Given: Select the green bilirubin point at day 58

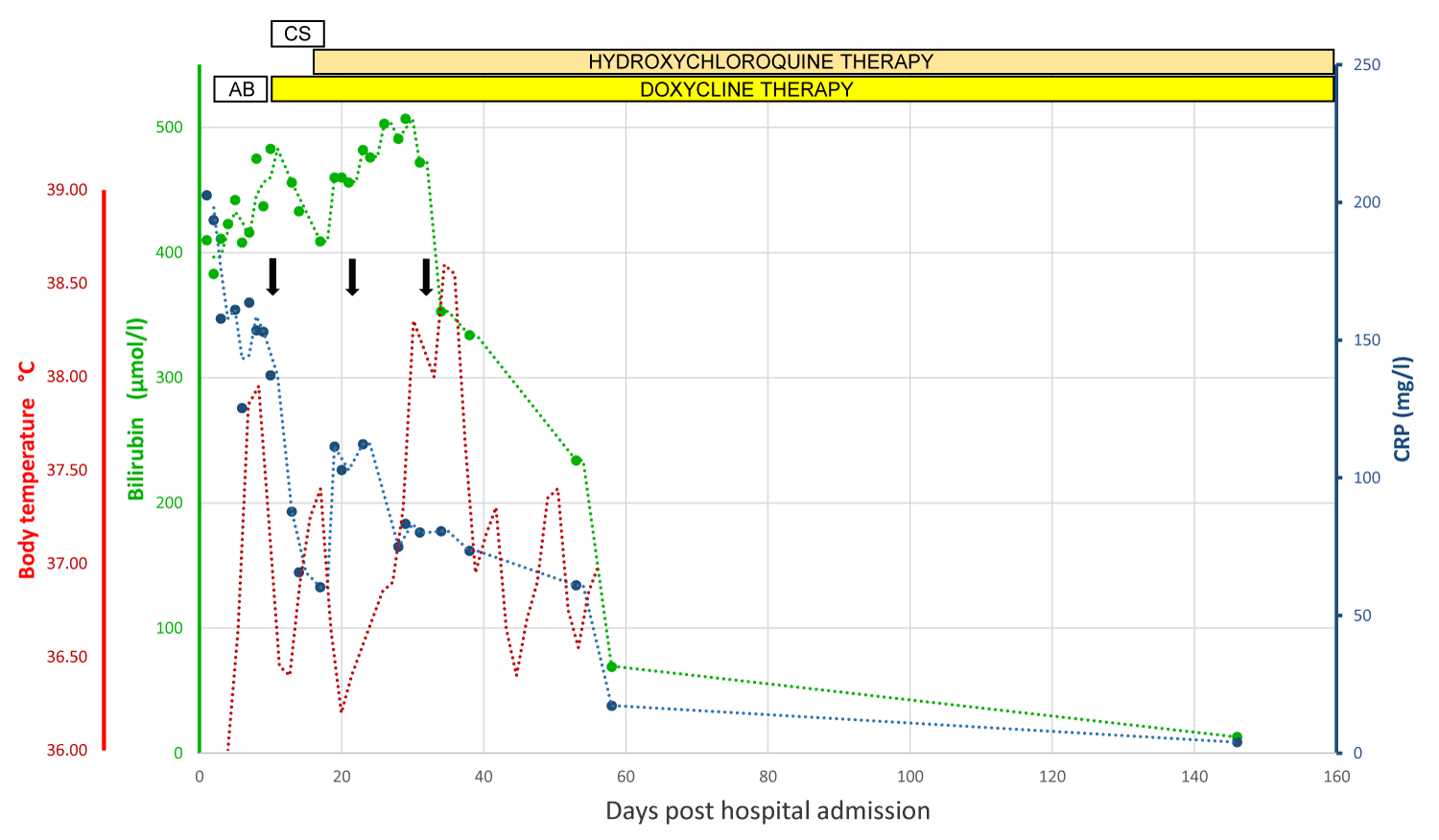Looking at the screenshot, I should point(611,666).
